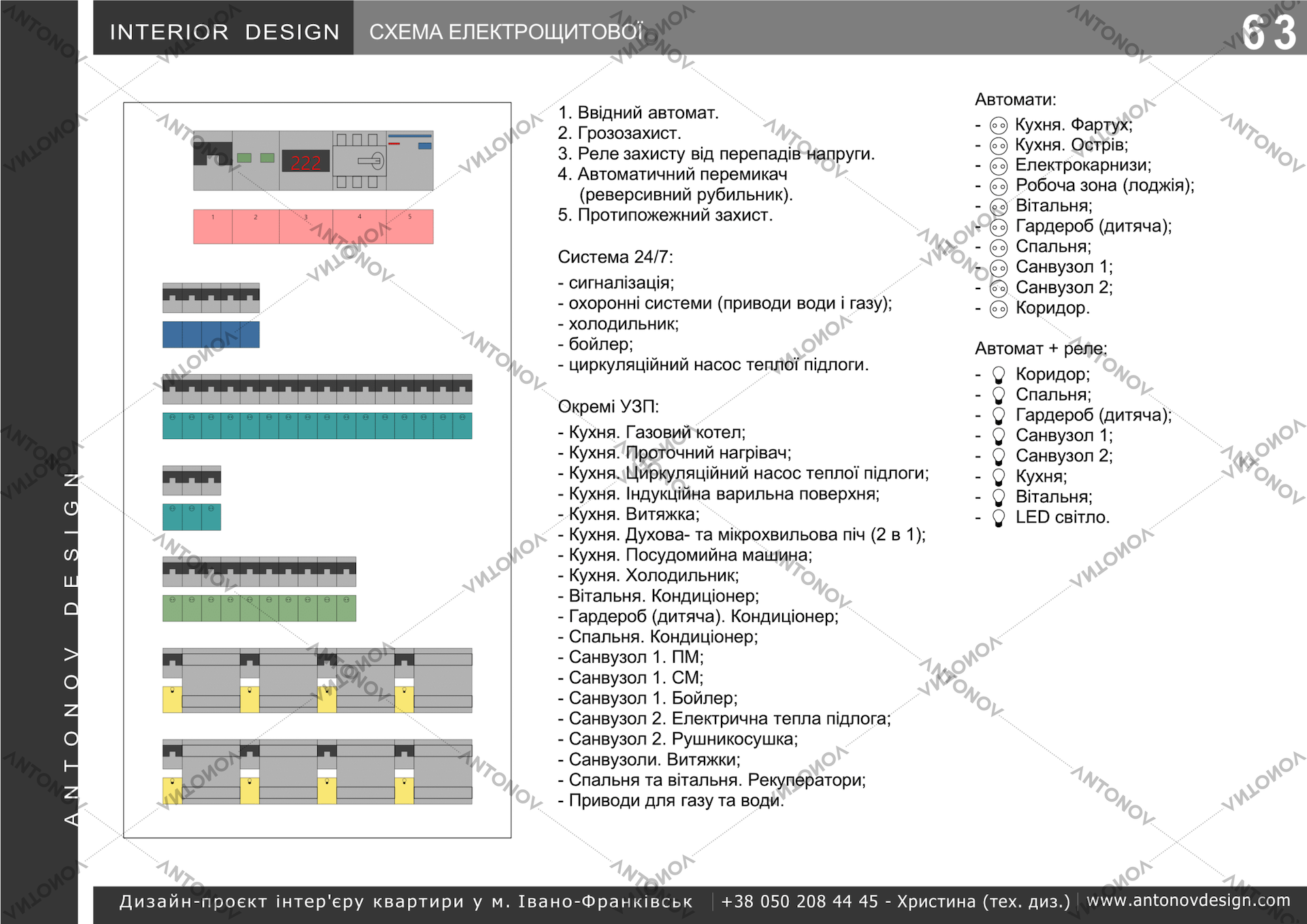Image resolution: width=1307 pixels, height=924 pixels.
Task: Click the two green indicators on surge protector
Action: (x=255, y=158)
